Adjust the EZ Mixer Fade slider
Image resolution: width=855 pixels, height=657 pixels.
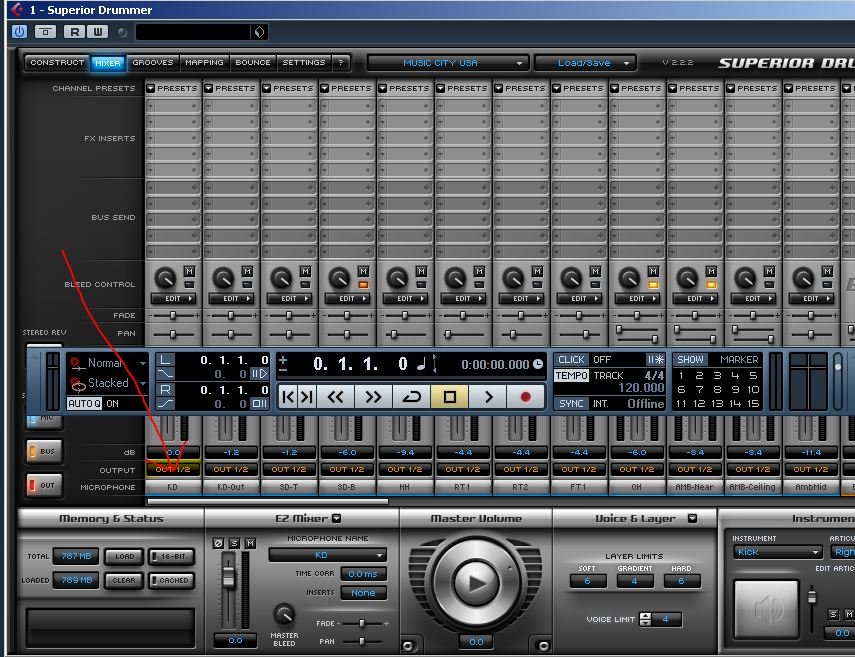click(362, 623)
